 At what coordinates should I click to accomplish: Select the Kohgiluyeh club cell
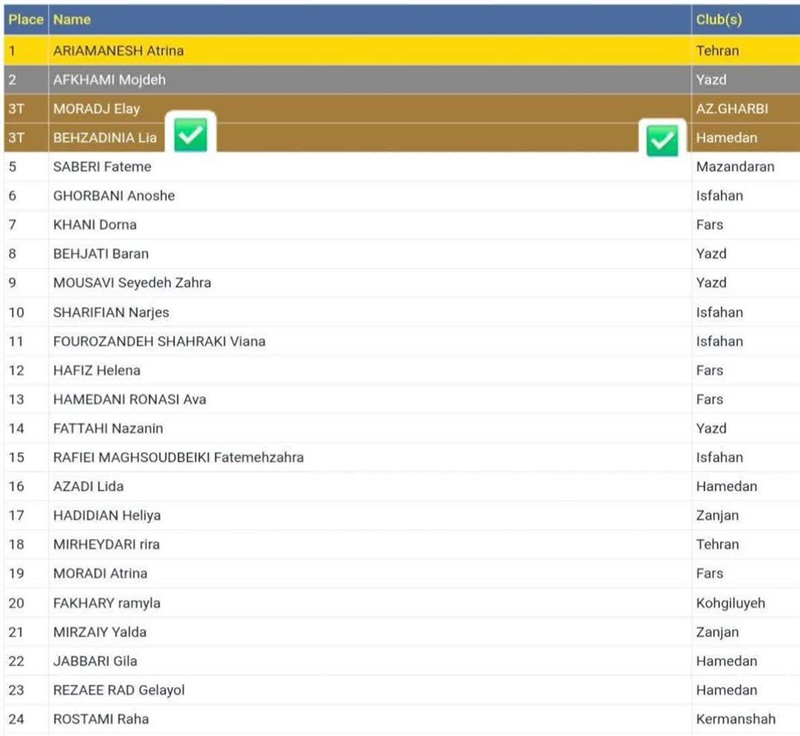point(730,603)
